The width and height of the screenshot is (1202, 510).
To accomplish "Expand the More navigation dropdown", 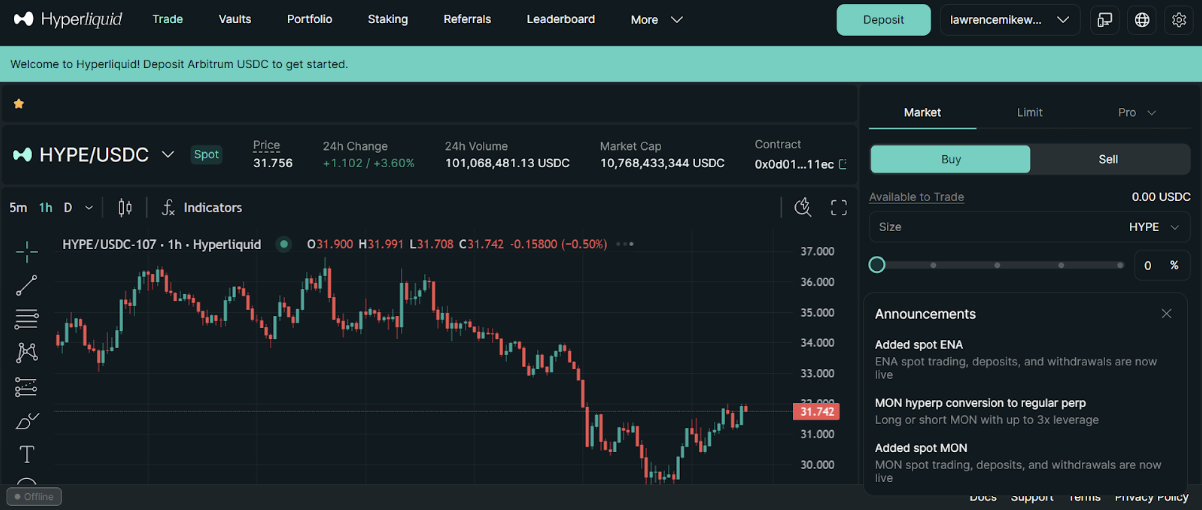I will tap(657, 19).
